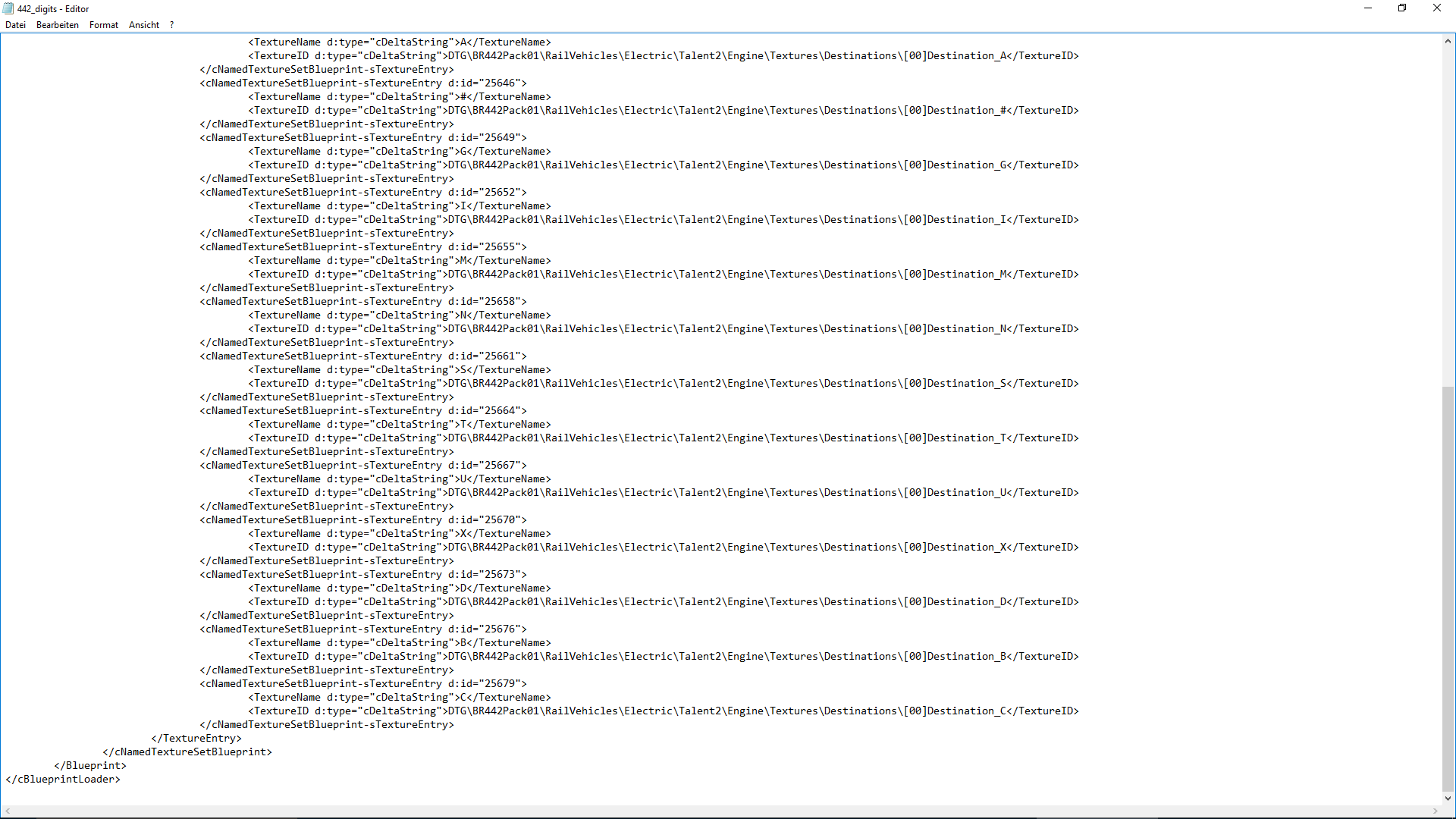Viewport: 1456px width, 819px height.
Task: Click the vertical scrollbar down arrow
Action: click(x=1448, y=798)
